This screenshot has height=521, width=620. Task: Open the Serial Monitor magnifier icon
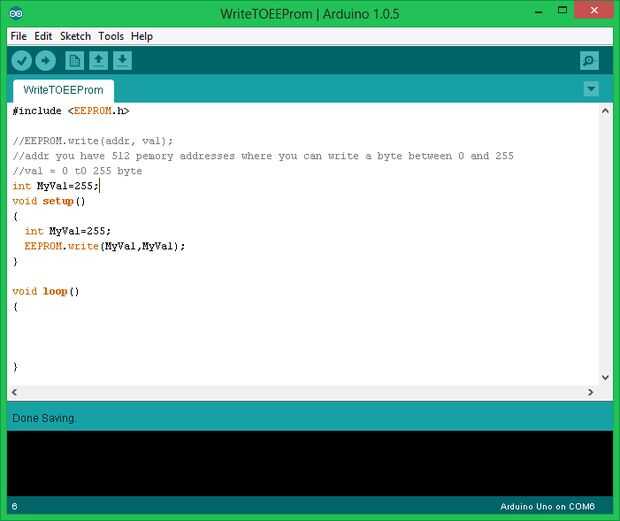click(589, 61)
